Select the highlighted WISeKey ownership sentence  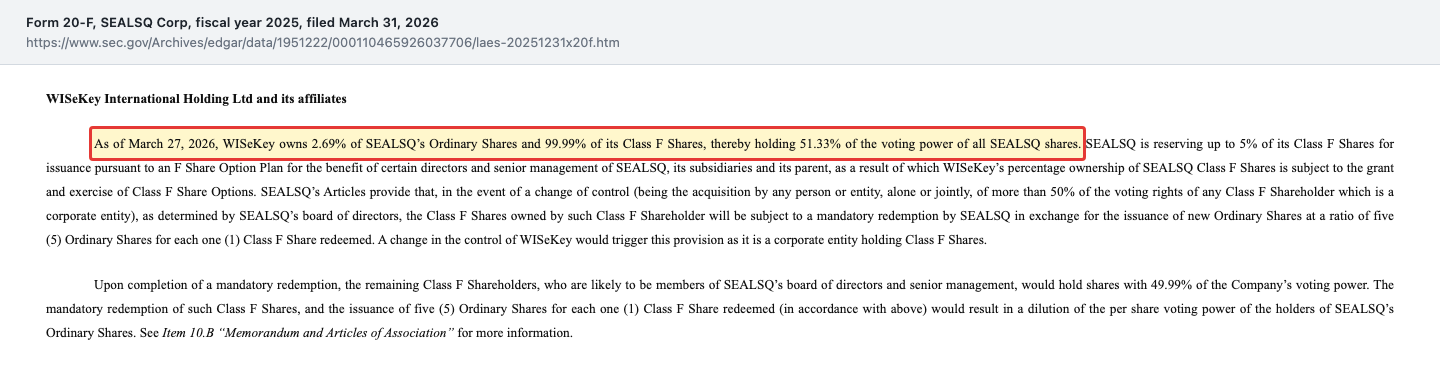[x=587, y=144]
